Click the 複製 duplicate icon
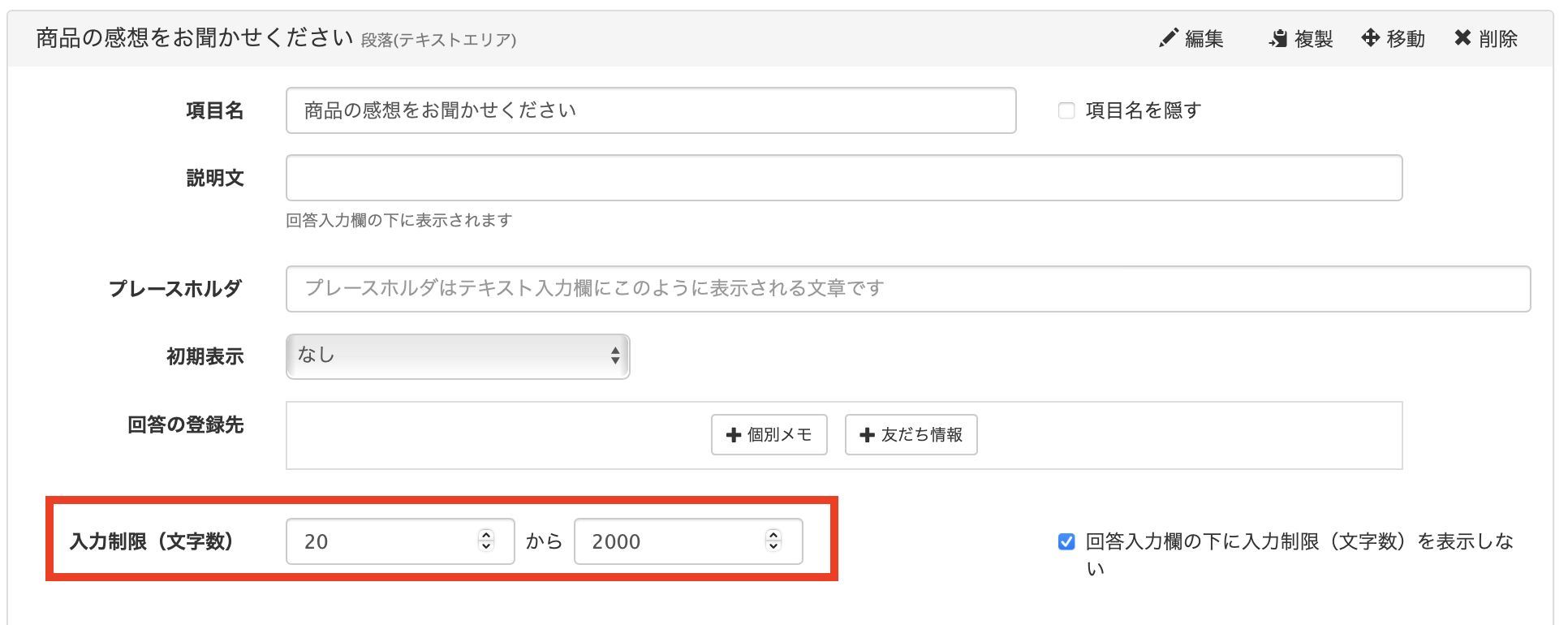Screen dimensions: 1568x625 (x=1278, y=37)
